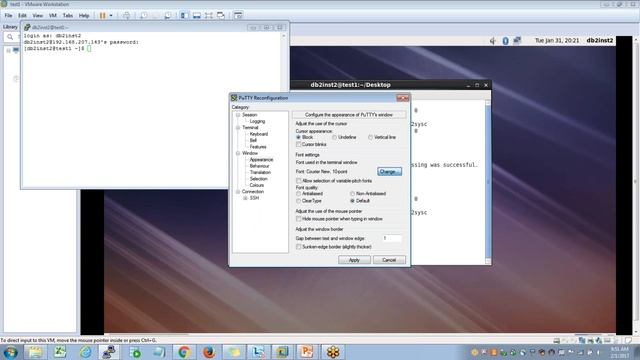Open Internet Explorer from the taskbar
The image size is (640, 360).
tap(85, 352)
